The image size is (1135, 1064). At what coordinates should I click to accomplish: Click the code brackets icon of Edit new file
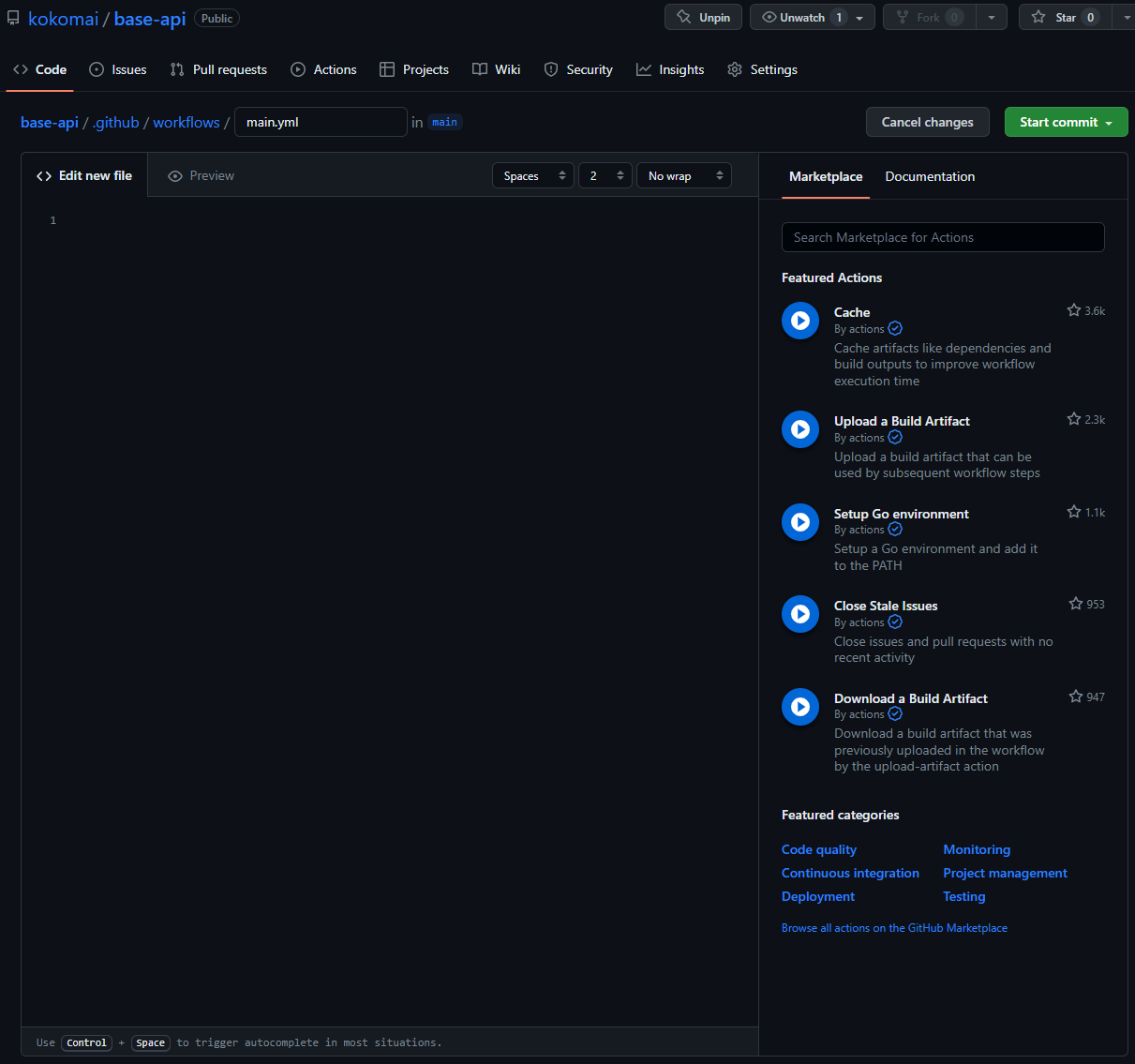[44, 176]
